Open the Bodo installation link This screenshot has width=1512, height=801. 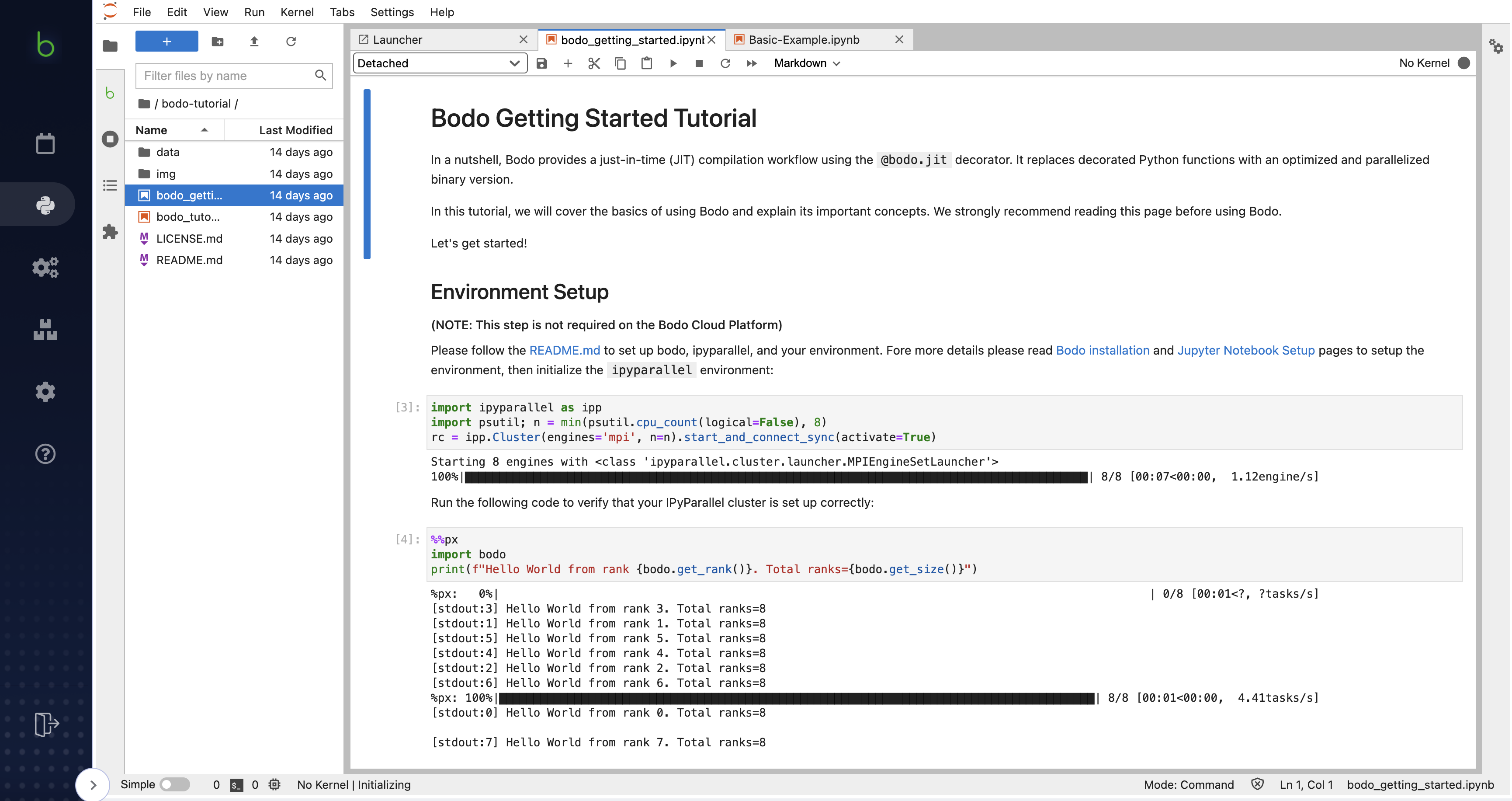pos(1102,350)
